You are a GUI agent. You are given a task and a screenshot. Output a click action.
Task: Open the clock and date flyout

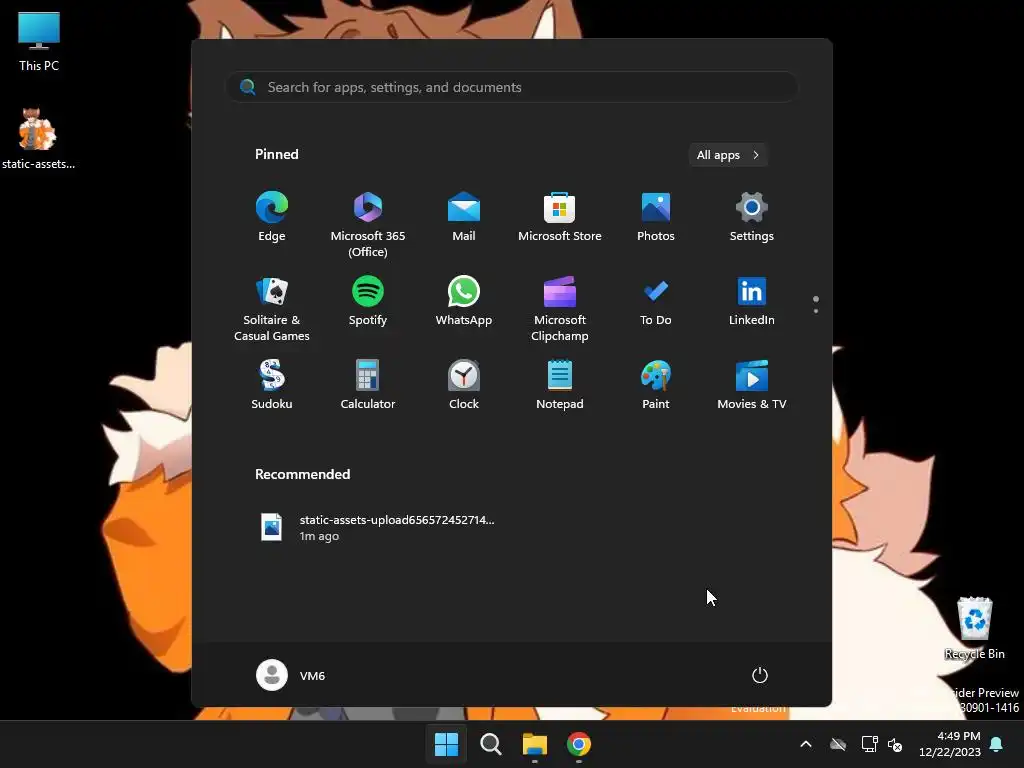pyautogui.click(x=950, y=744)
